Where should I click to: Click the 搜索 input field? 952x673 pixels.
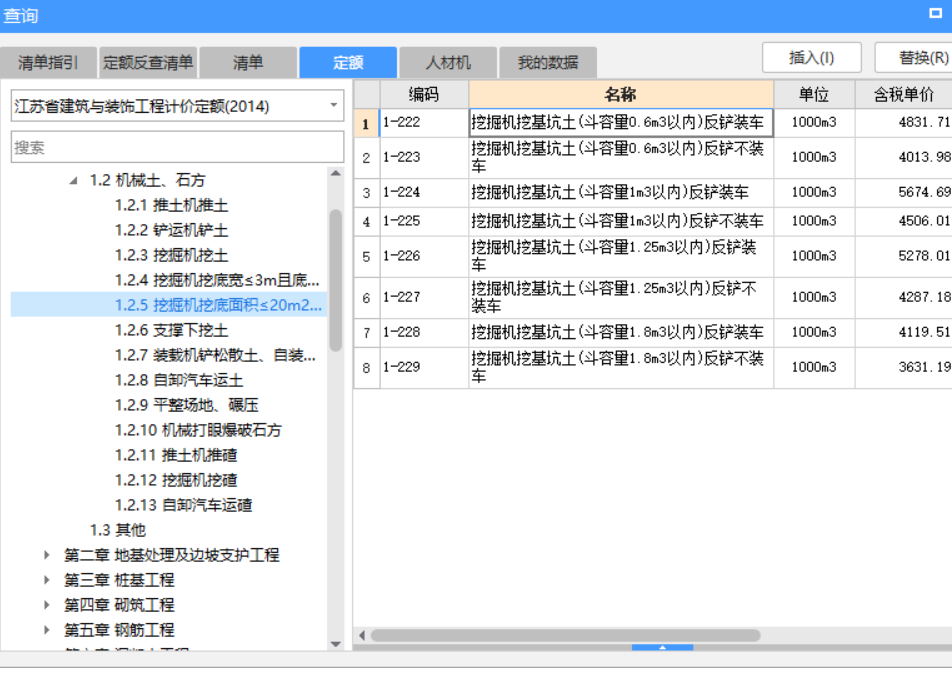point(177,147)
